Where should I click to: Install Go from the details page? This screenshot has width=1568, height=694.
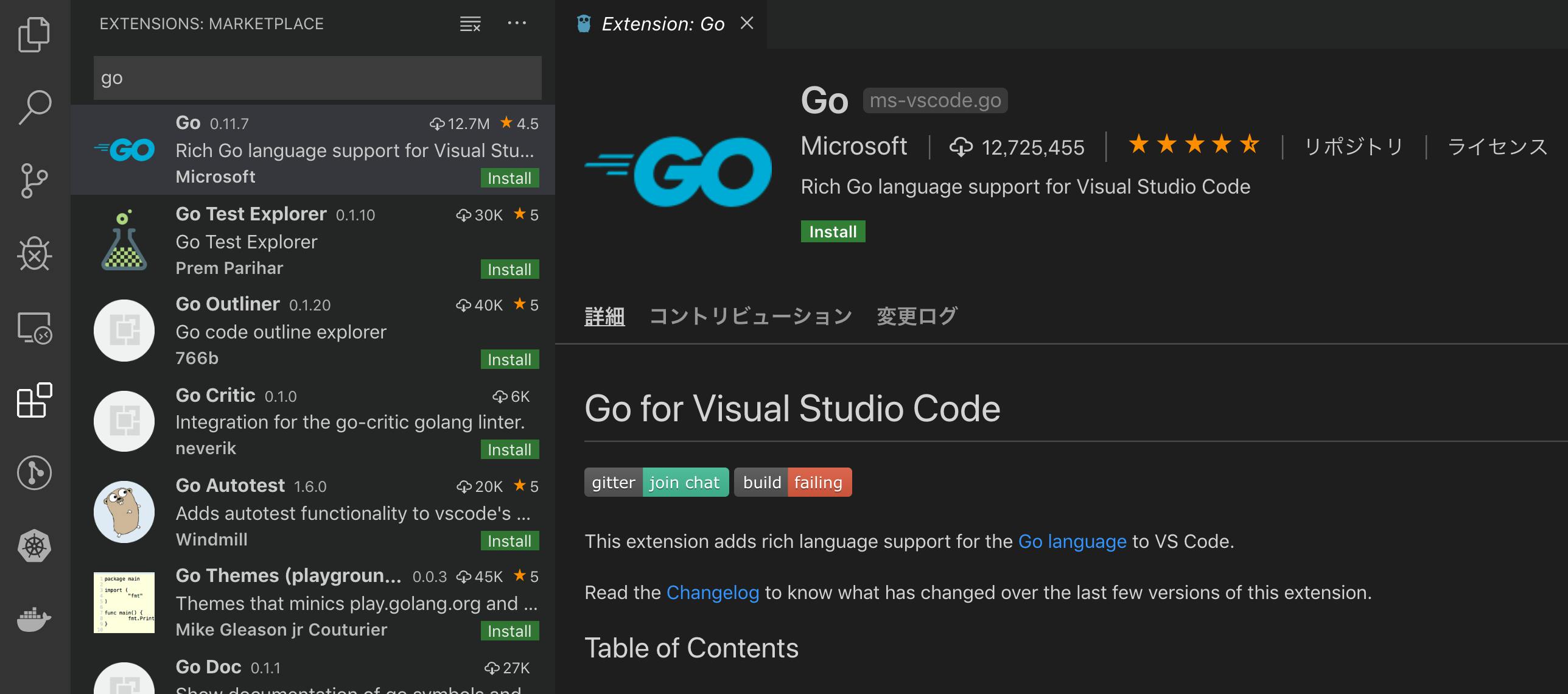coord(833,232)
